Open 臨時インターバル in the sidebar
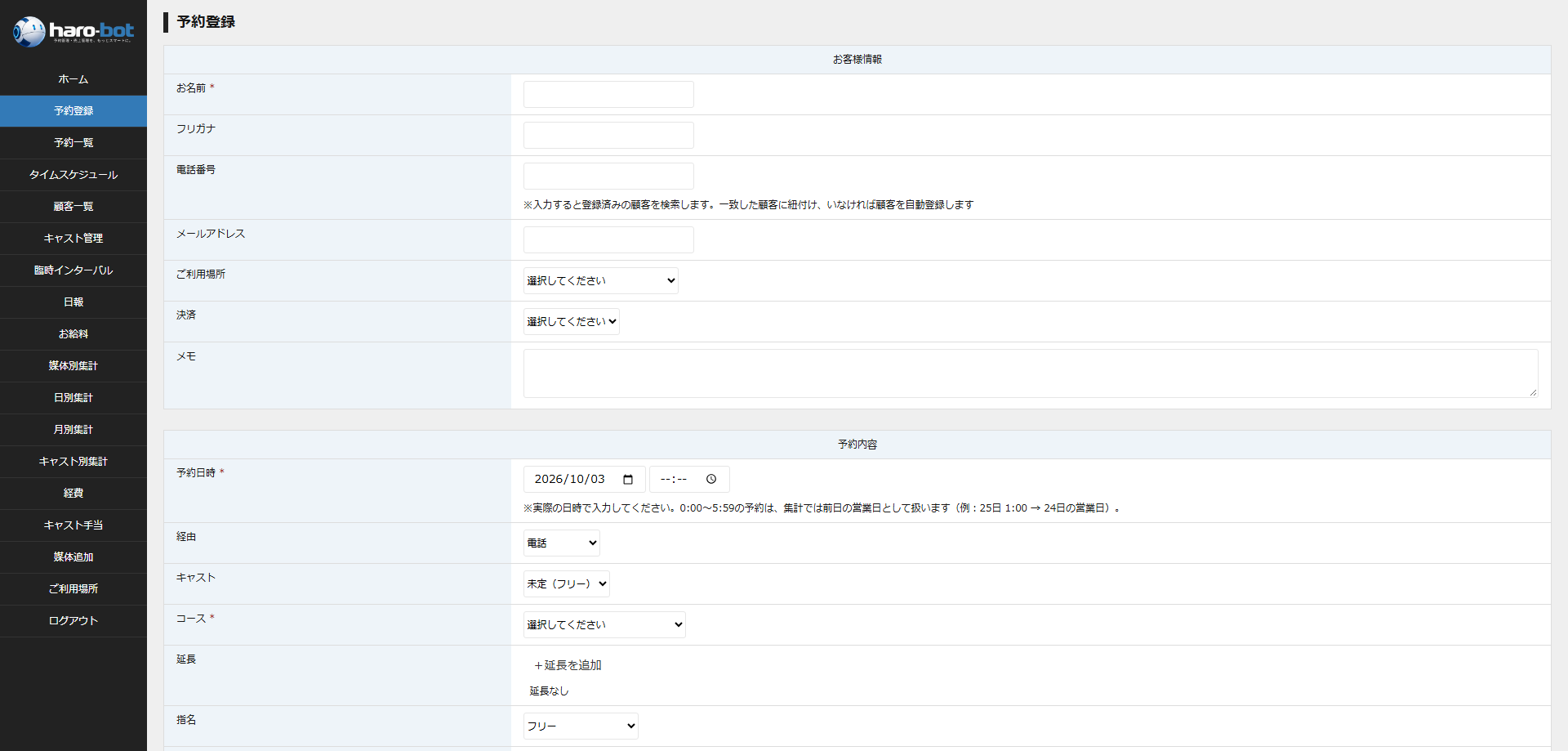Image resolution: width=1568 pixels, height=751 pixels. pos(73,270)
